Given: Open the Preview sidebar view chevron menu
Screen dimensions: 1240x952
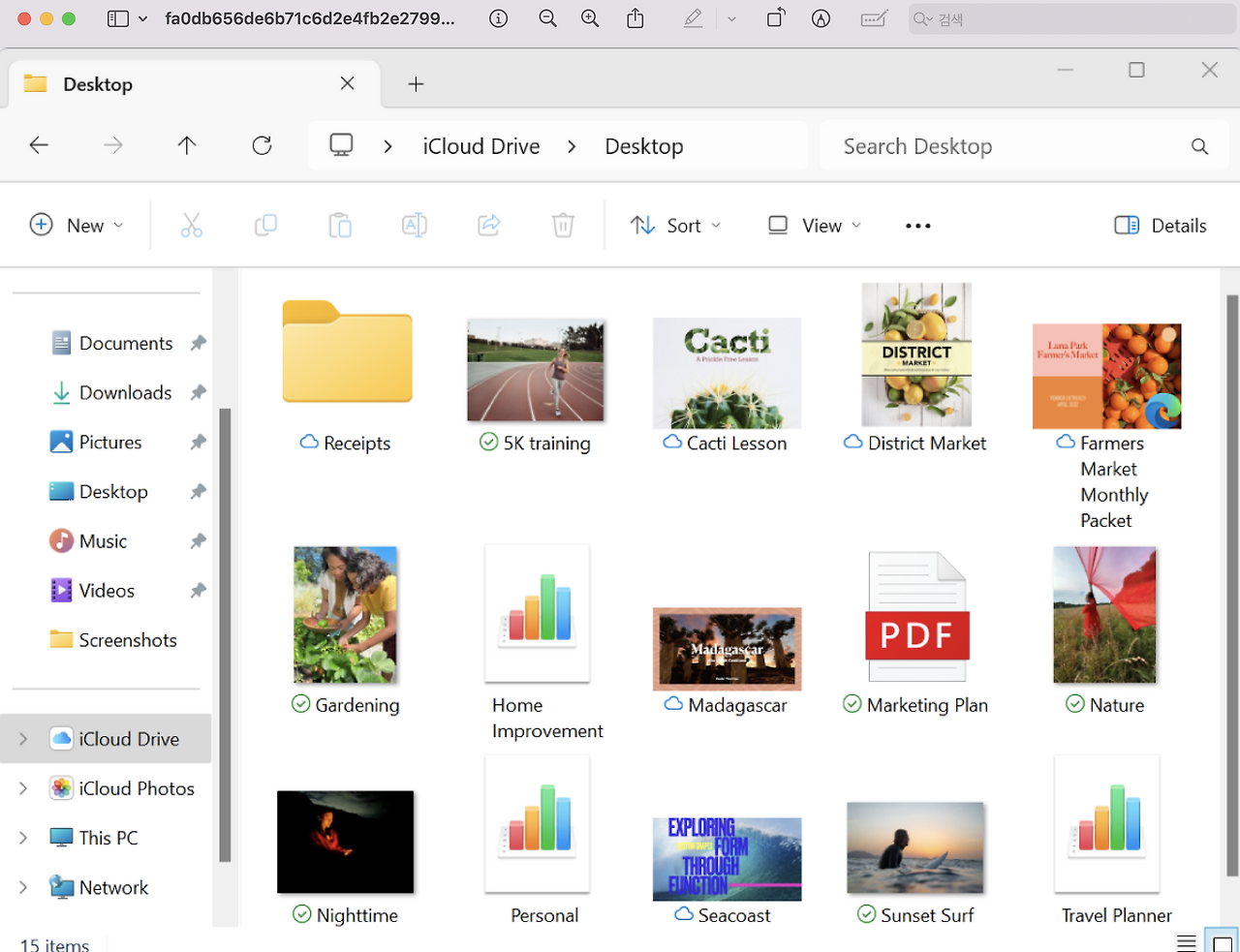Looking at the screenshot, I should tap(143, 18).
